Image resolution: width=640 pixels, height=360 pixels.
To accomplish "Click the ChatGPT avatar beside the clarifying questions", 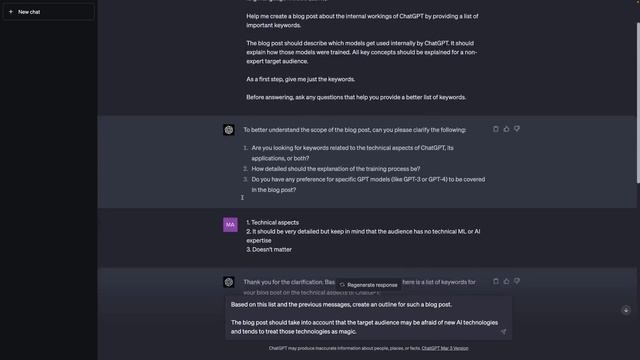I will [x=229, y=130].
